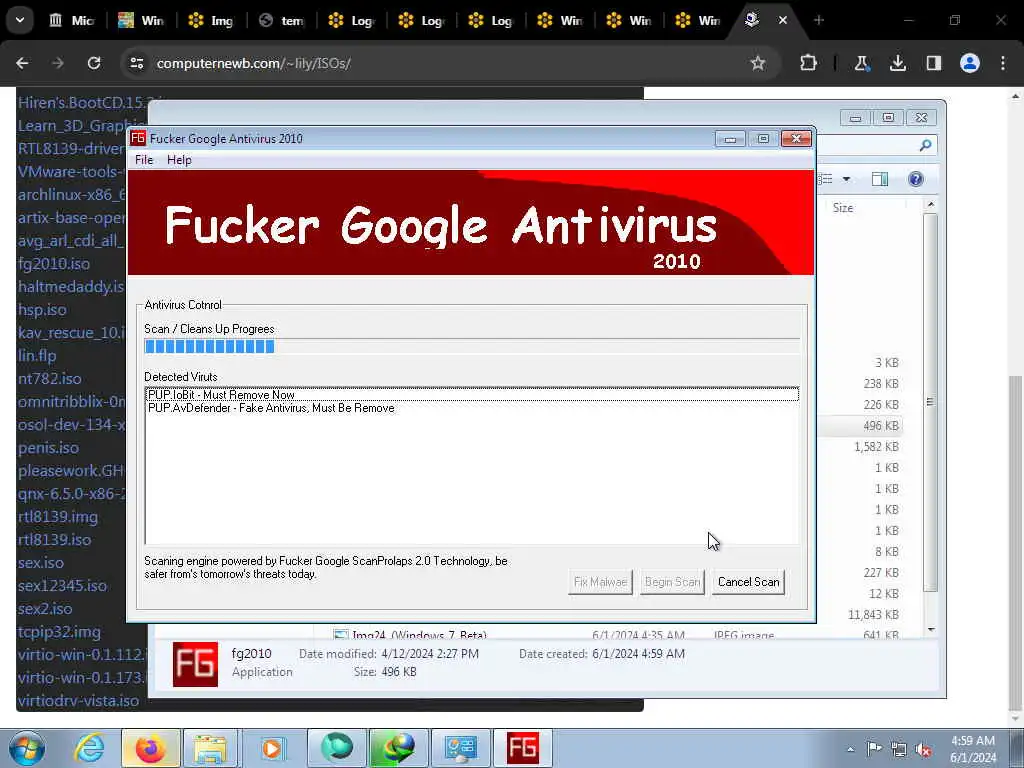Screen dimensions: 1024x768
Task: Launch Internet Explorer from taskbar
Action: [89, 749]
